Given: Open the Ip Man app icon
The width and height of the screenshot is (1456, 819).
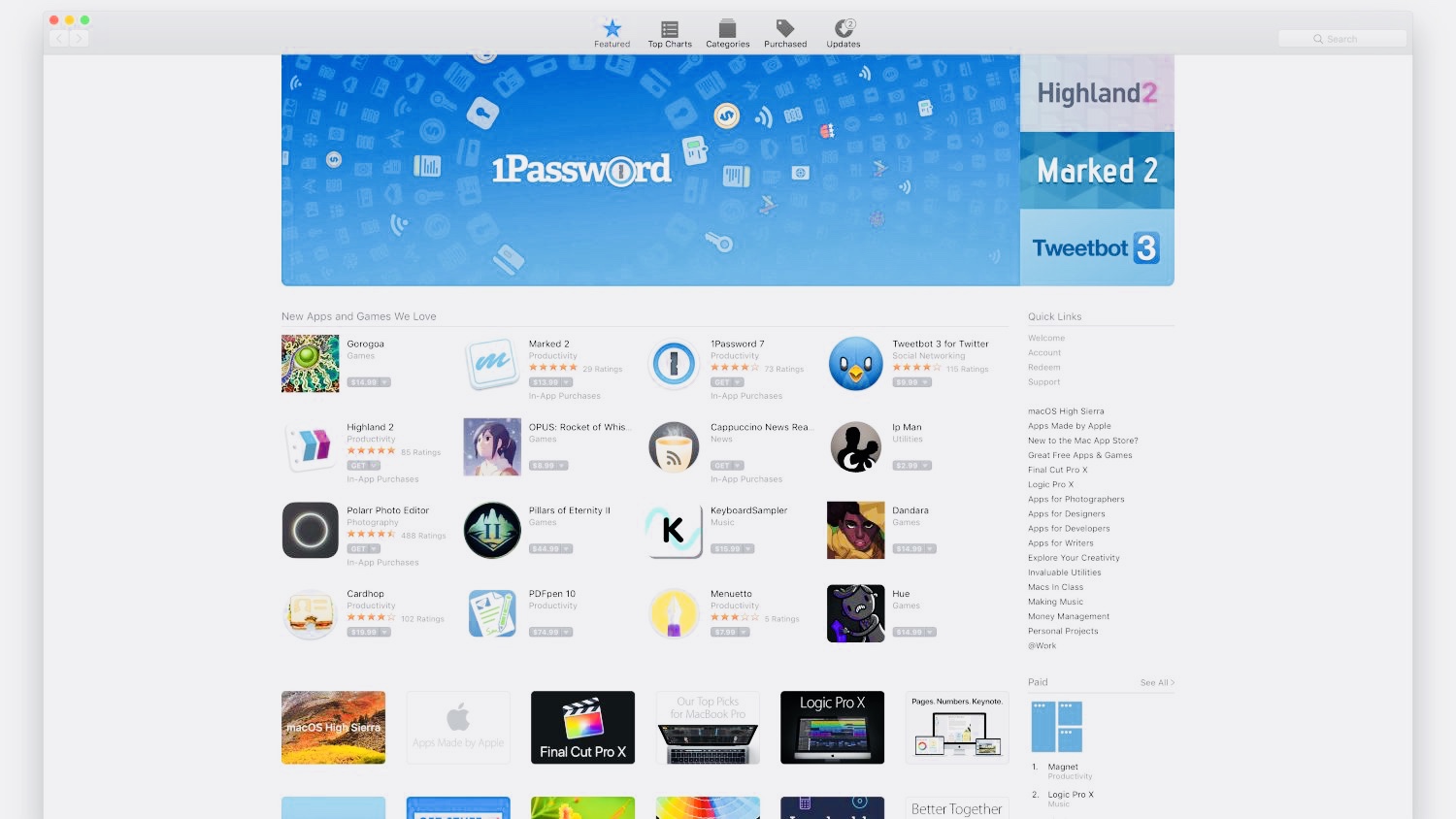Looking at the screenshot, I should 855,447.
